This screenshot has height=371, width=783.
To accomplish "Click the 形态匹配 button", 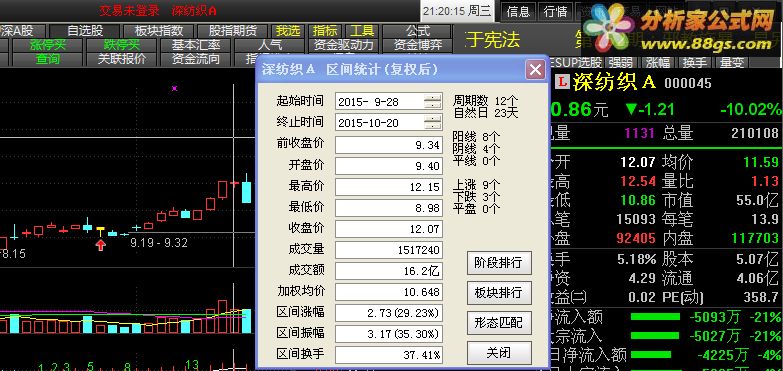I will tap(499, 323).
